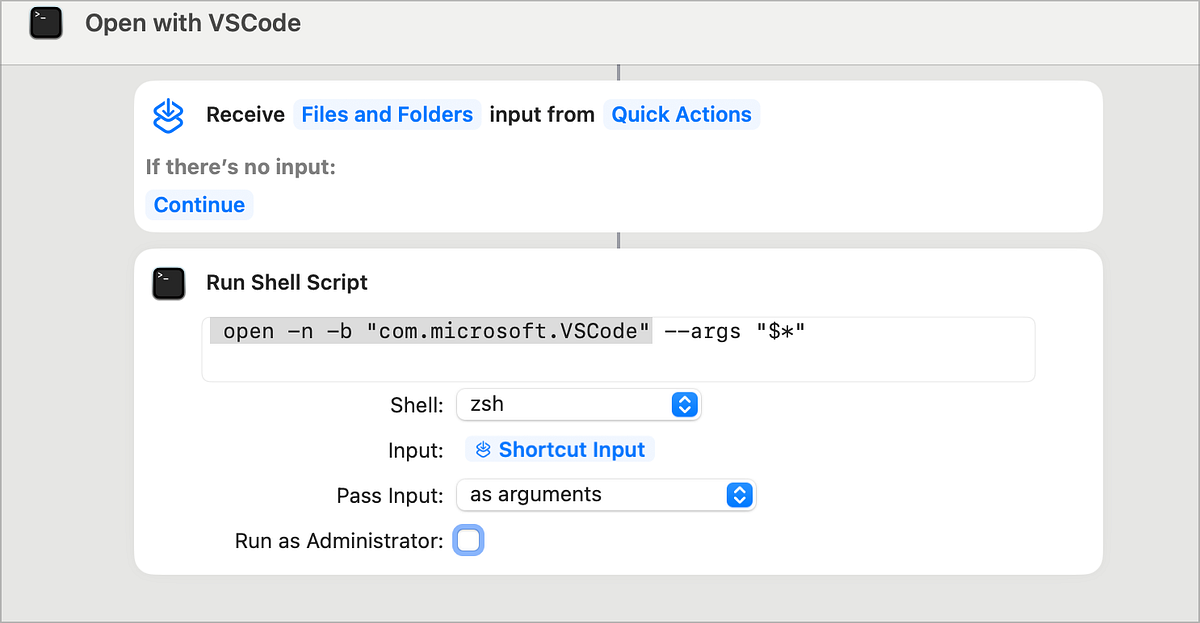Click the chevron on the as arguments dropdown

tap(738, 494)
